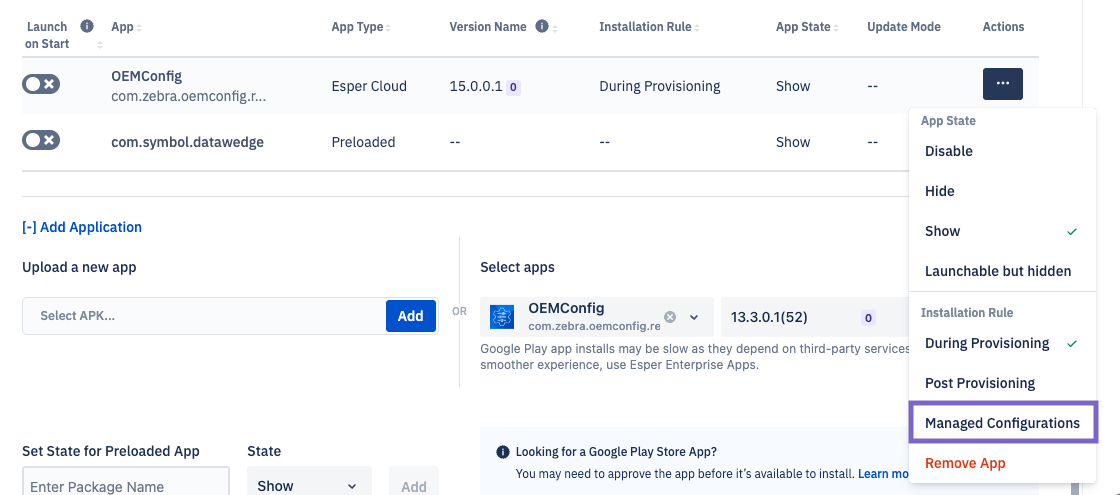Click the OEMConfig app icon in selector
Viewport: 1120px width, 495px height.
click(501, 316)
